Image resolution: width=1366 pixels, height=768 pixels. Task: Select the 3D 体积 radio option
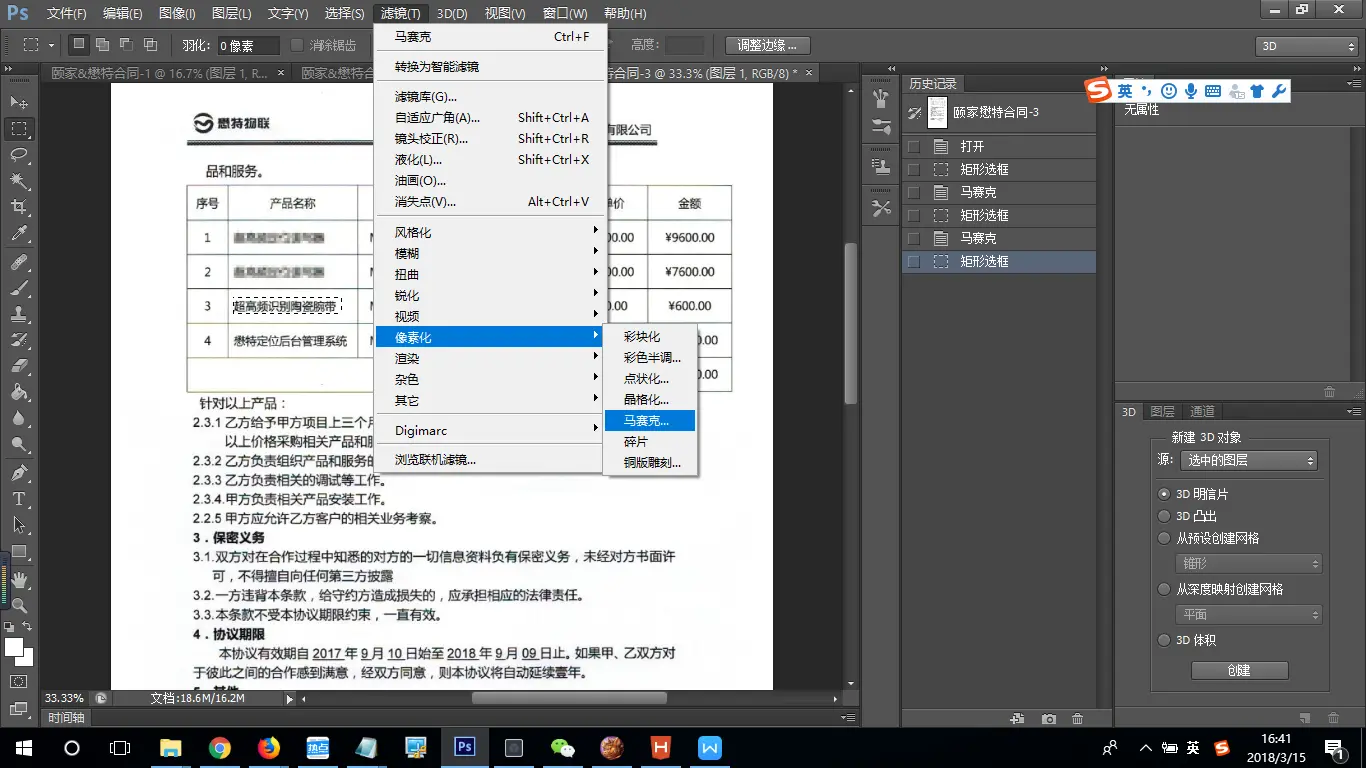[1163, 640]
